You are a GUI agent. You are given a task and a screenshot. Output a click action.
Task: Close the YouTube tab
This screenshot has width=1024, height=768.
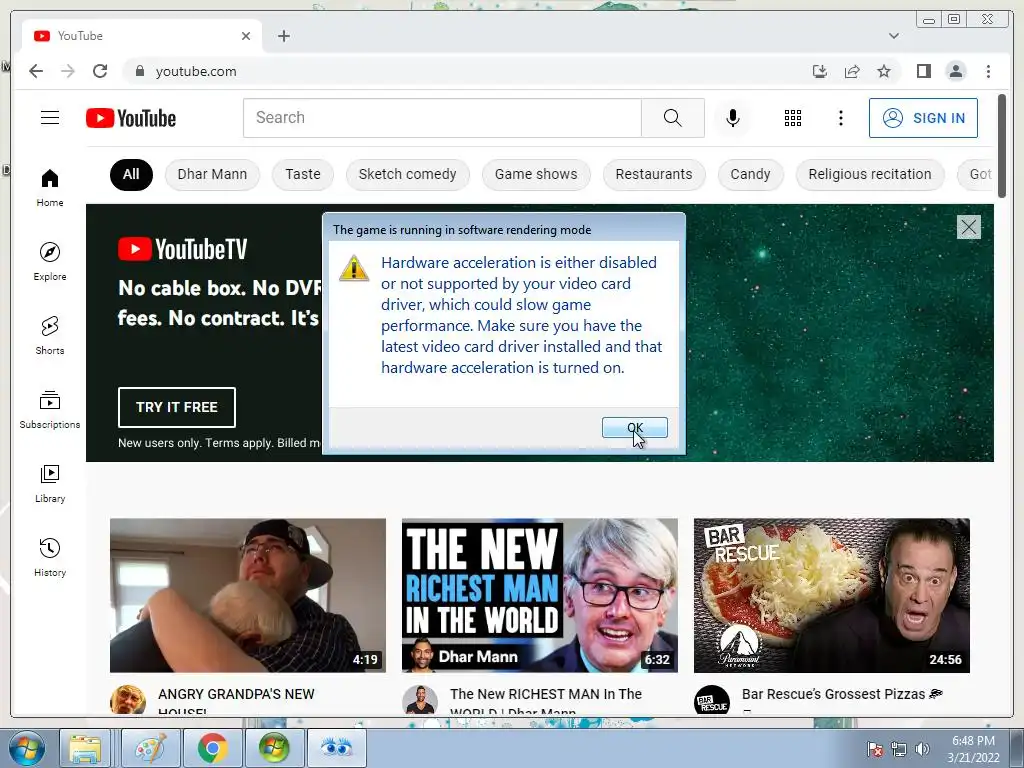tap(246, 36)
